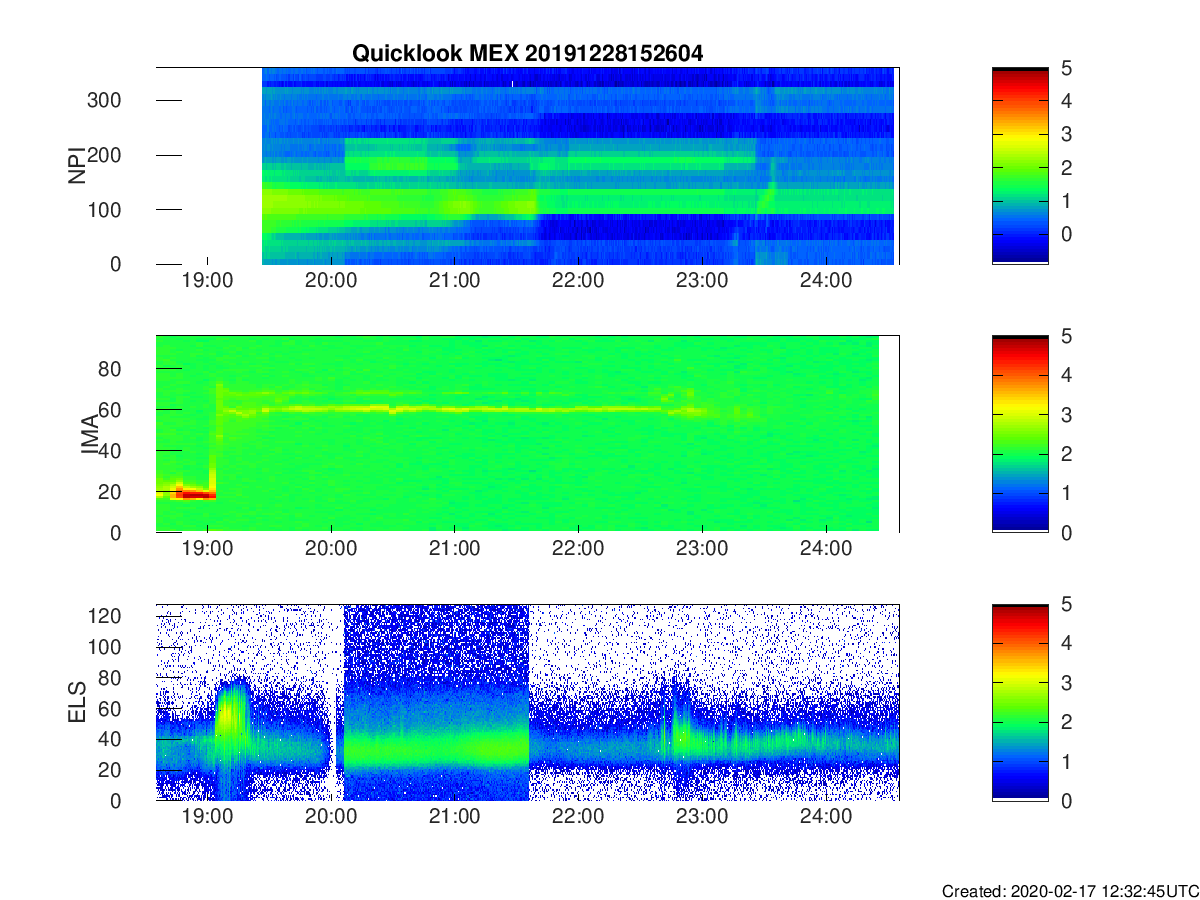Click "19:00" tick label under IMA panel
This screenshot has width=1200, height=900.
tap(207, 549)
